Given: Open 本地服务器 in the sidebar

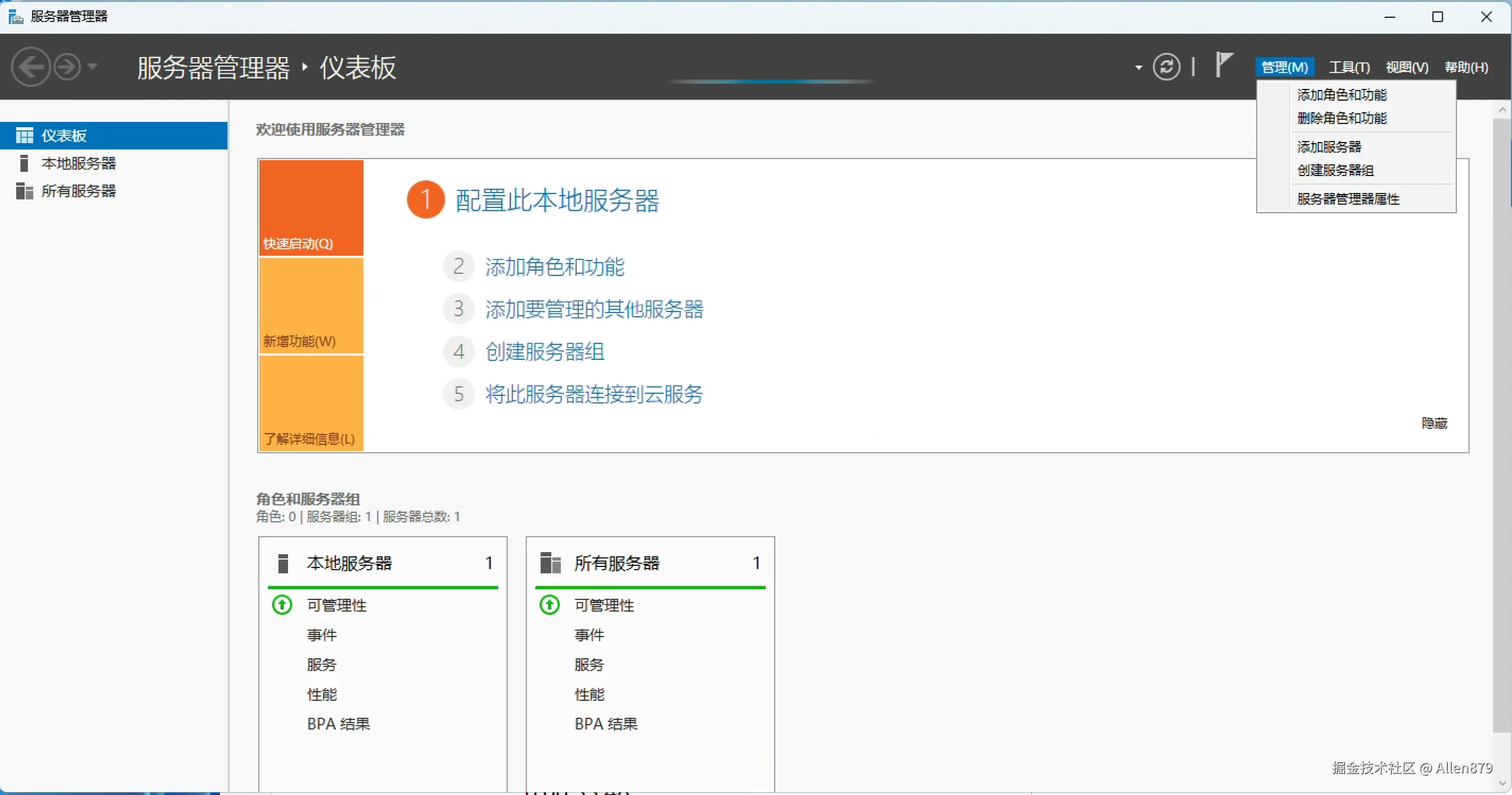Looking at the screenshot, I should [79, 163].
